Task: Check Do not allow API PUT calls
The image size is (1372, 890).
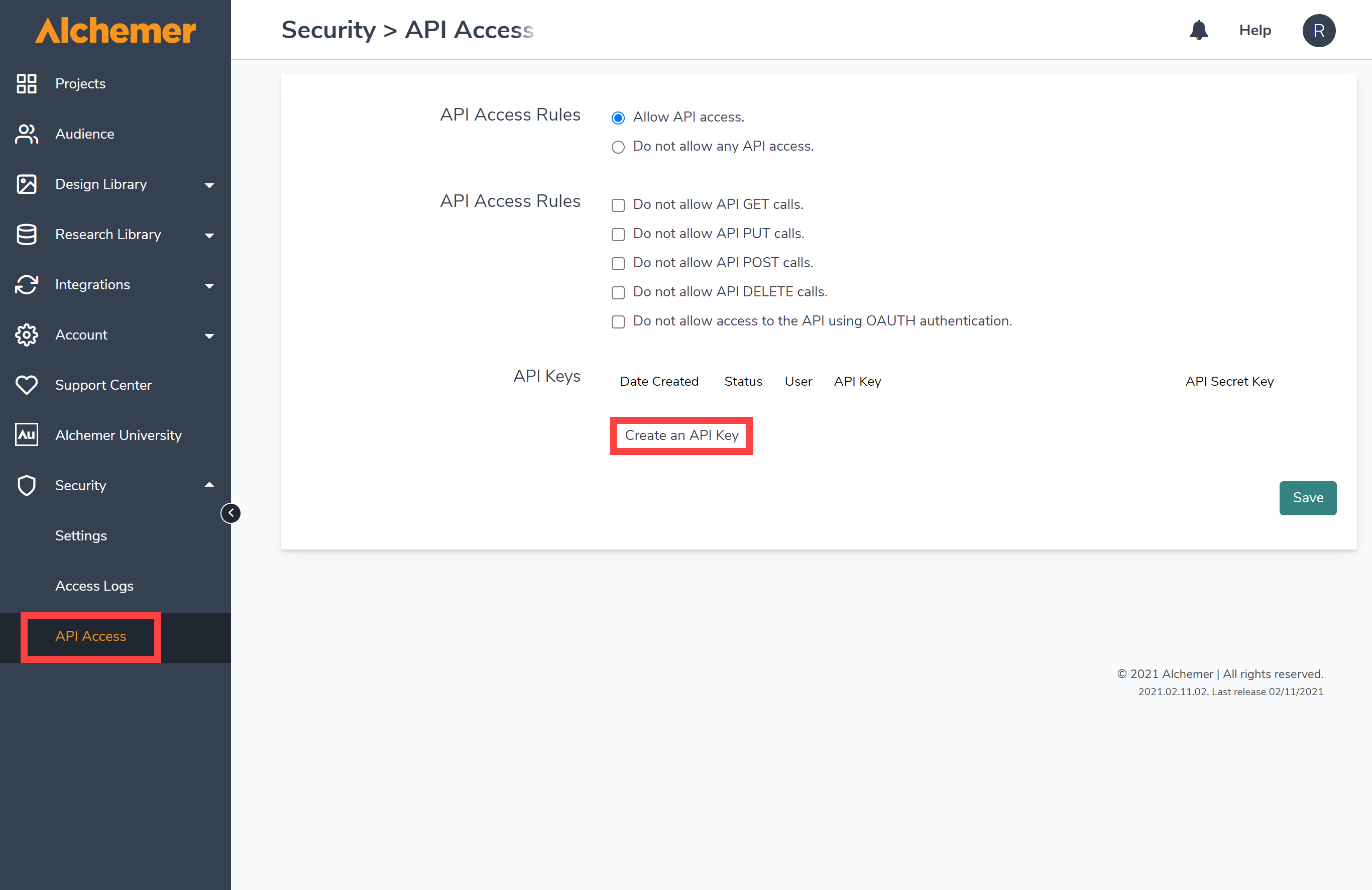Action: (618, 234)
